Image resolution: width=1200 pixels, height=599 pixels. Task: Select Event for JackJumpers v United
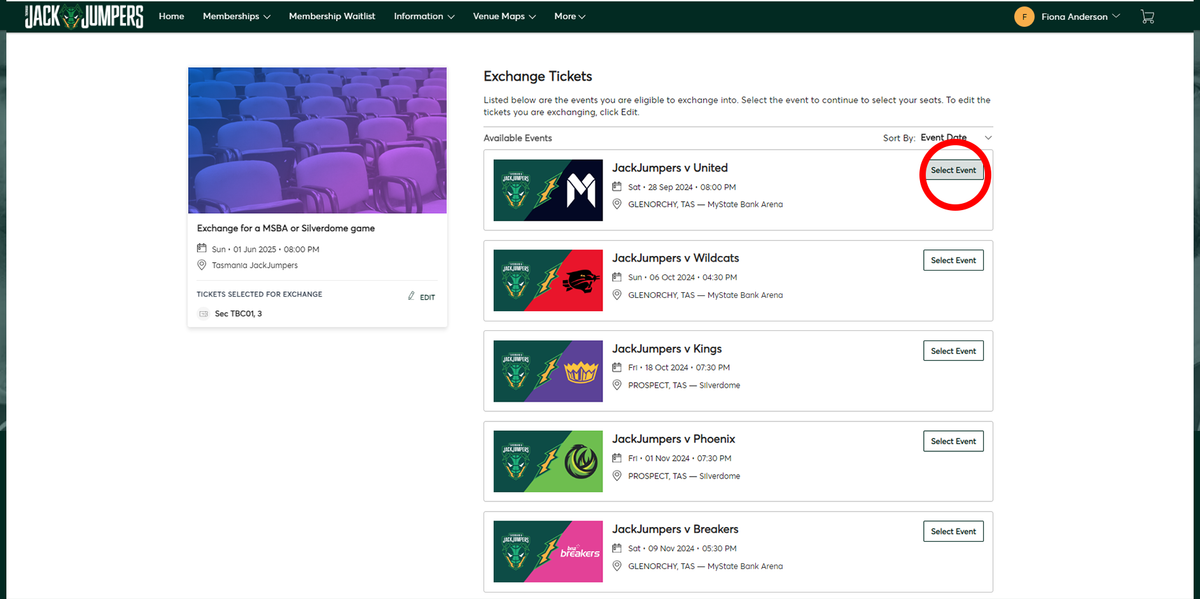(953, 170)
